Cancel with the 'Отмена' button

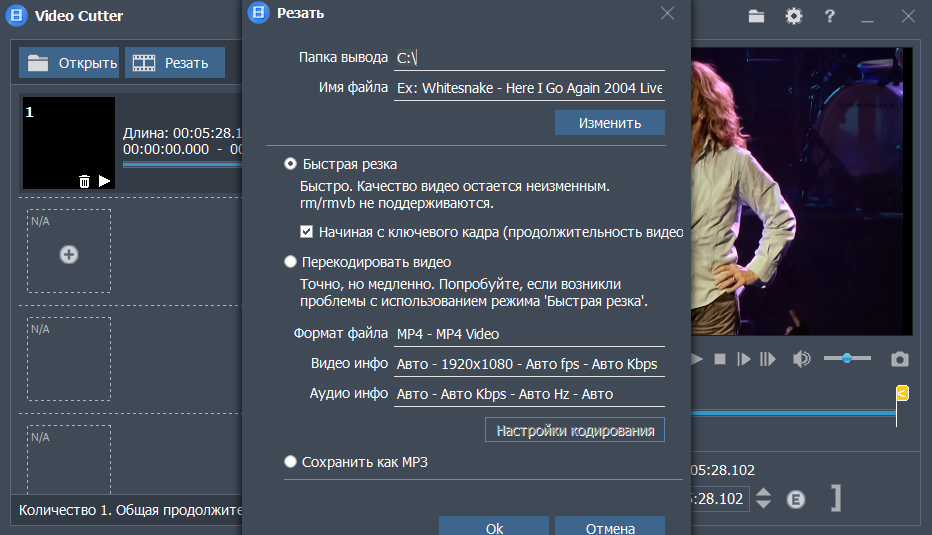pyautogui.click(x=610, y=526)
